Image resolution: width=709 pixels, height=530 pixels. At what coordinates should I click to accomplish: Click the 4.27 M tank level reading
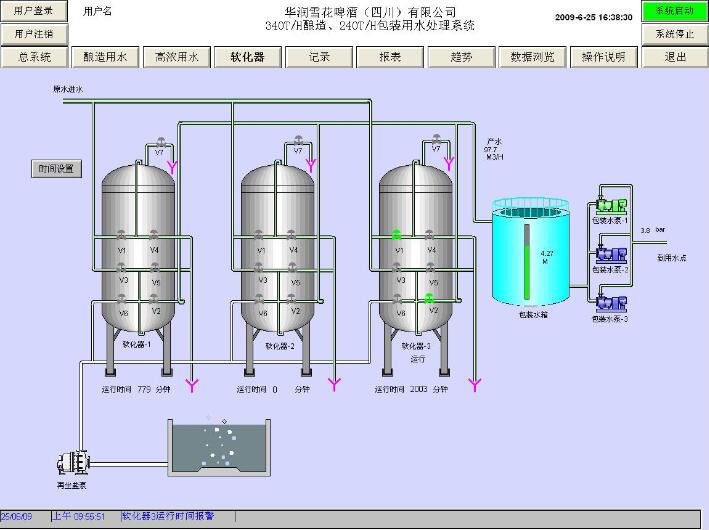coord(547,257)
